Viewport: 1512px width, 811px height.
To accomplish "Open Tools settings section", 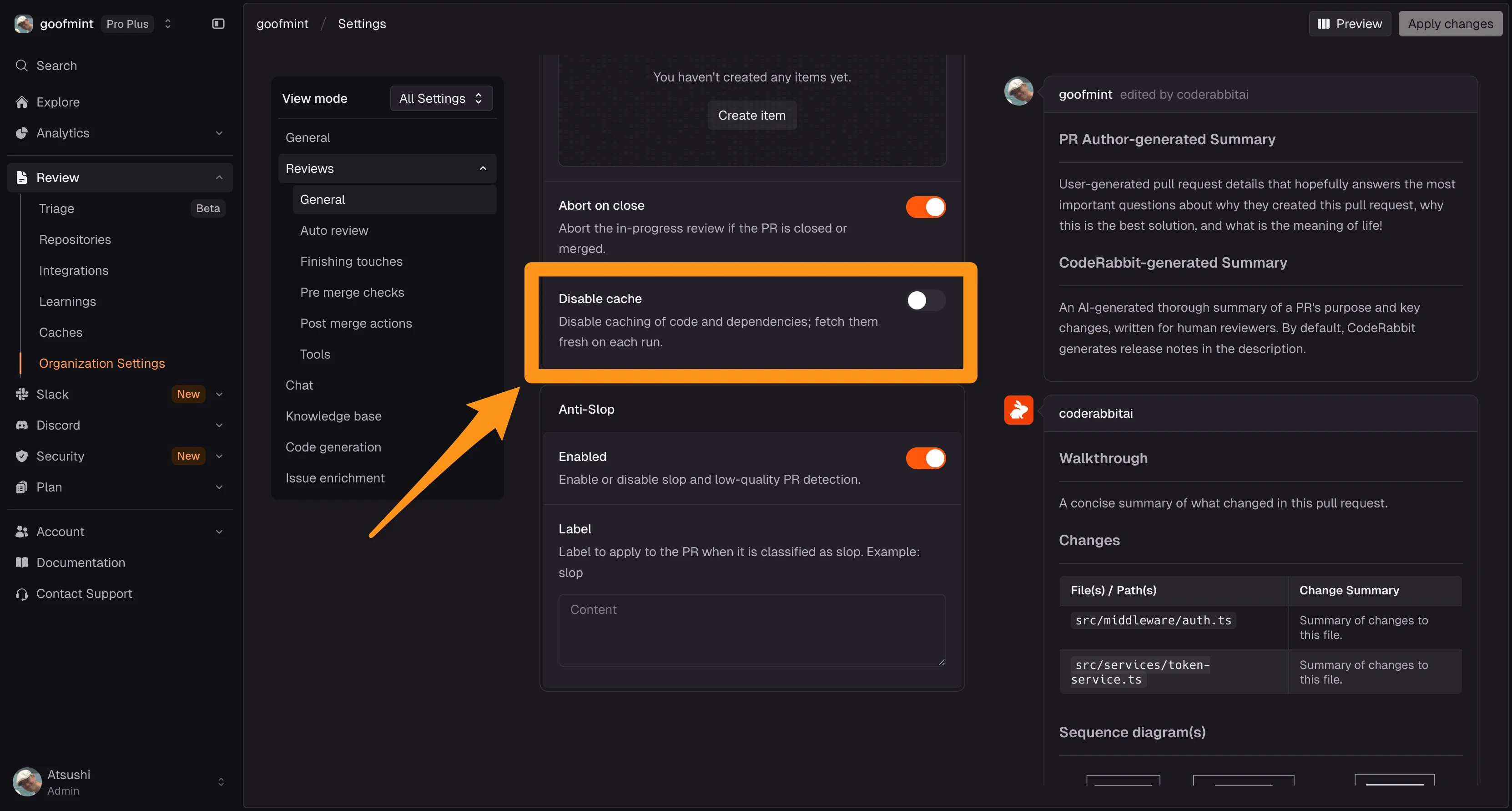I will 315,354.
